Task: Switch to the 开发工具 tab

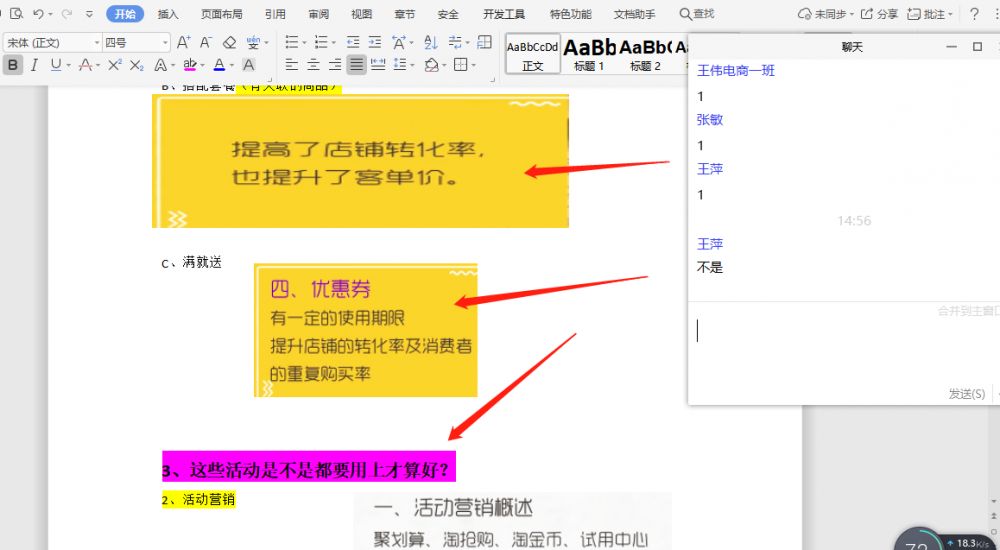Action: 504,13
